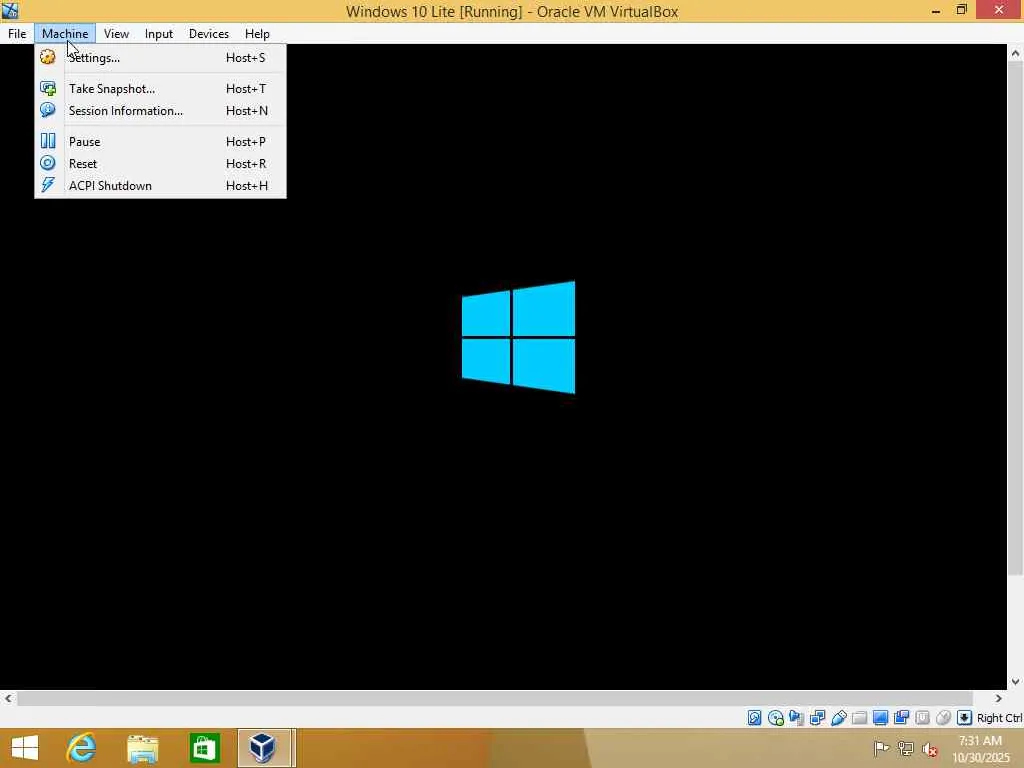Close the VirtualBox VM window
Viewport: 1024px width, 768px height.
(x=999, y=10)
